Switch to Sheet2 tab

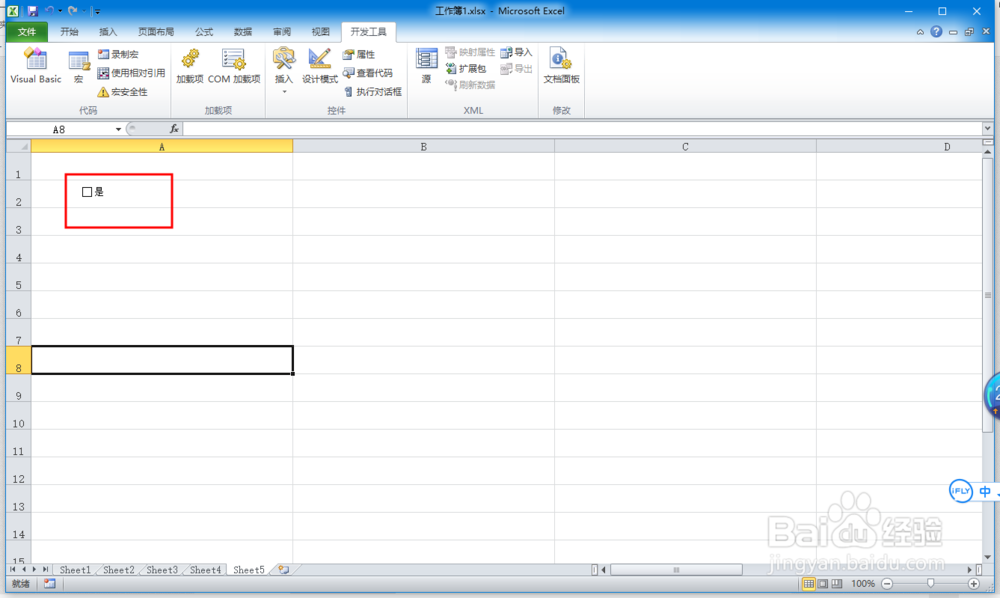pyautogui.click(x=119, y=570)
